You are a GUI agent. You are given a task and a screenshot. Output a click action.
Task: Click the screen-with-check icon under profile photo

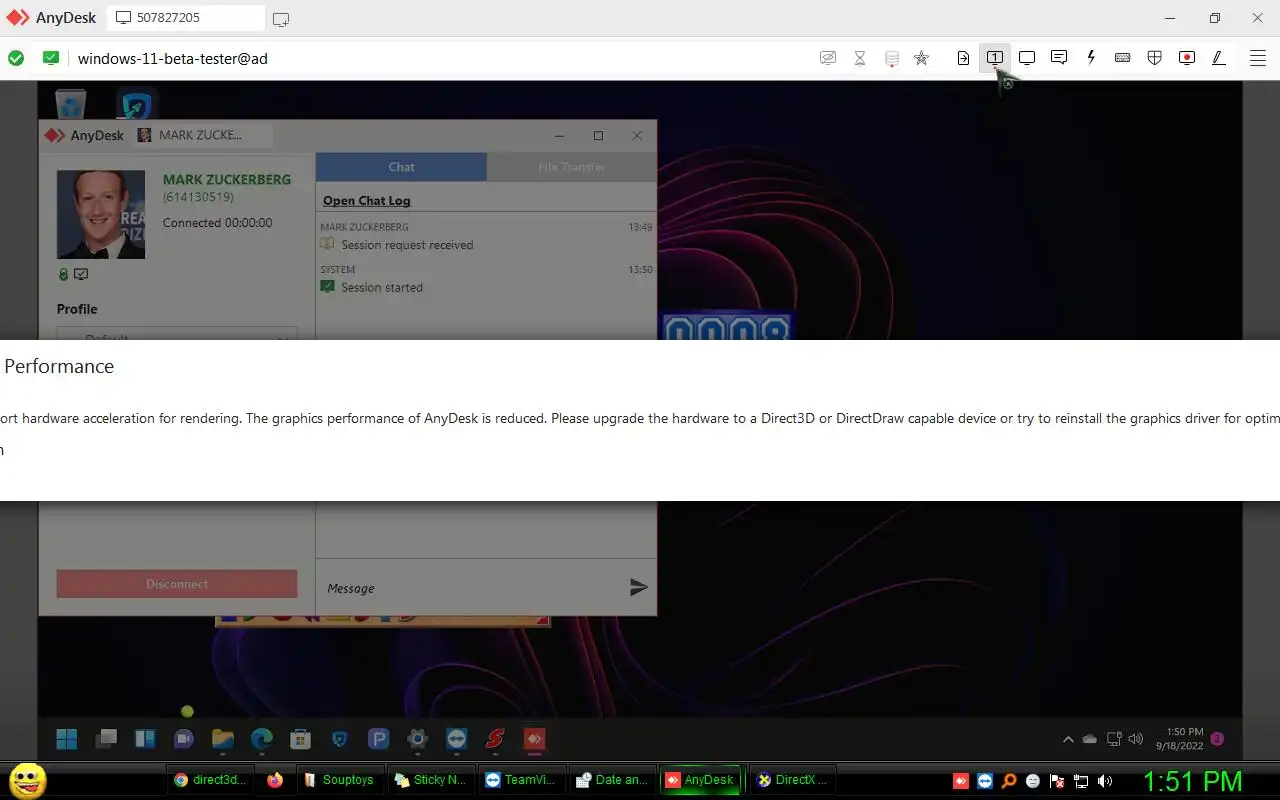(81, 275)
